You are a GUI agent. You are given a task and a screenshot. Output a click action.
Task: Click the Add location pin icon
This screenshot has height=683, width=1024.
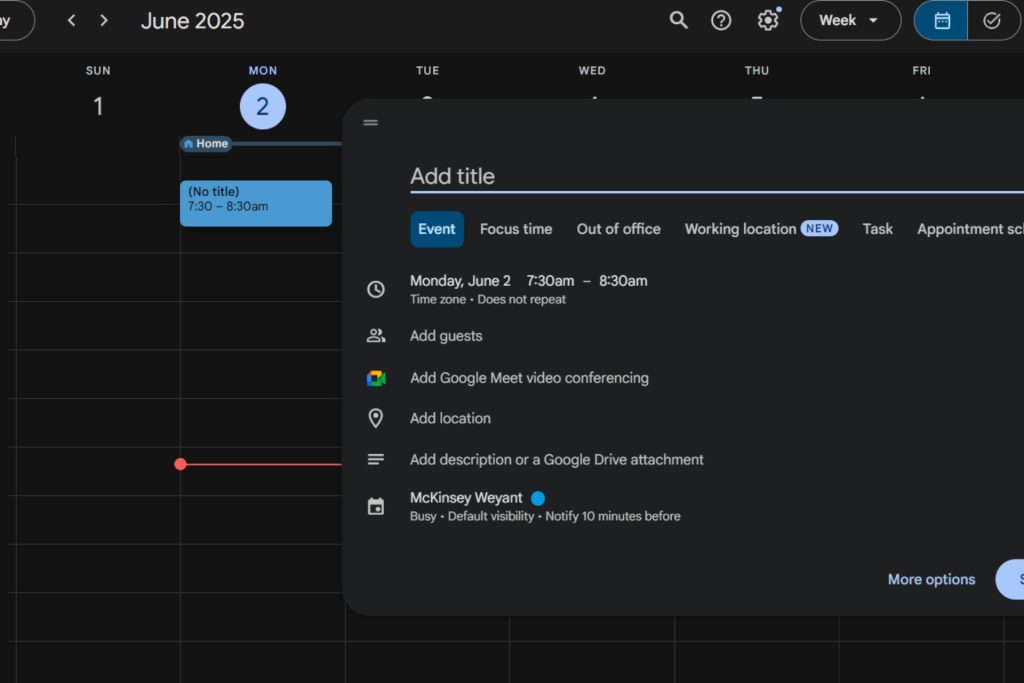(x=377, y=418)
